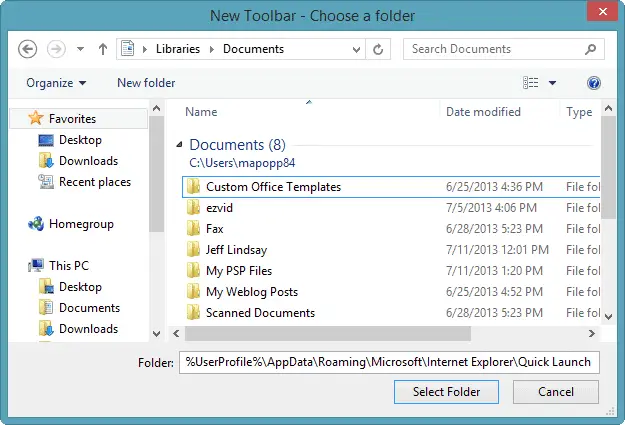
Task: Select This PC in navigation pane
Action: click(69, 266)
